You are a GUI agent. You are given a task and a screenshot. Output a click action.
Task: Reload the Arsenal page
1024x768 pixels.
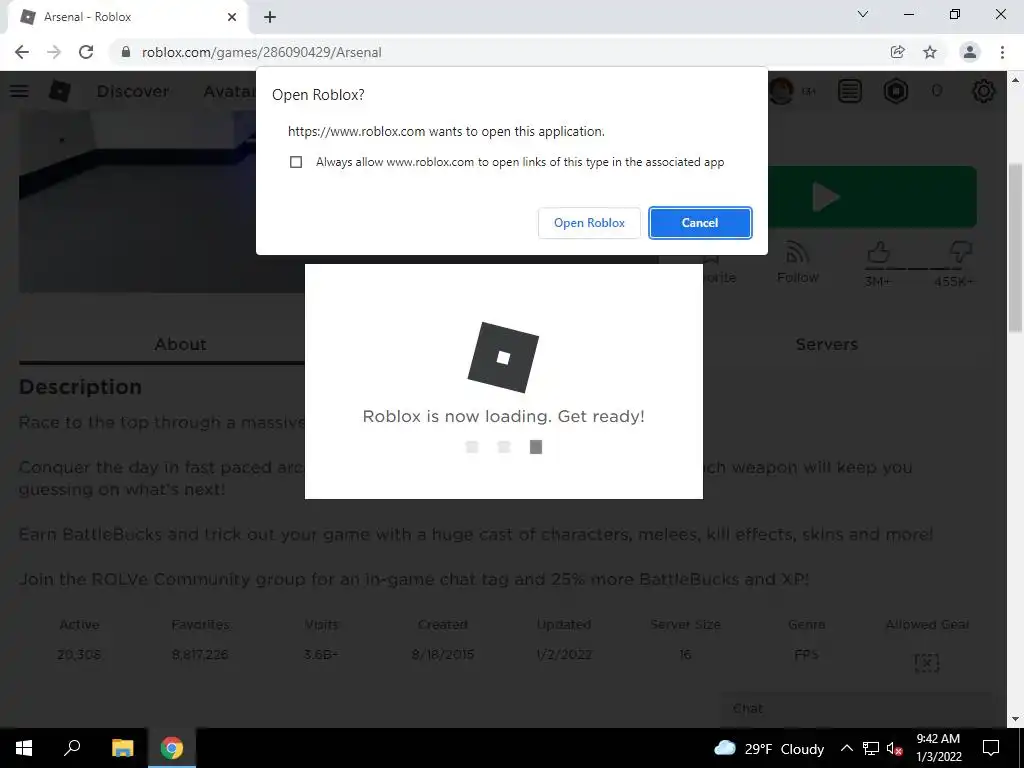tap(86, 52)
